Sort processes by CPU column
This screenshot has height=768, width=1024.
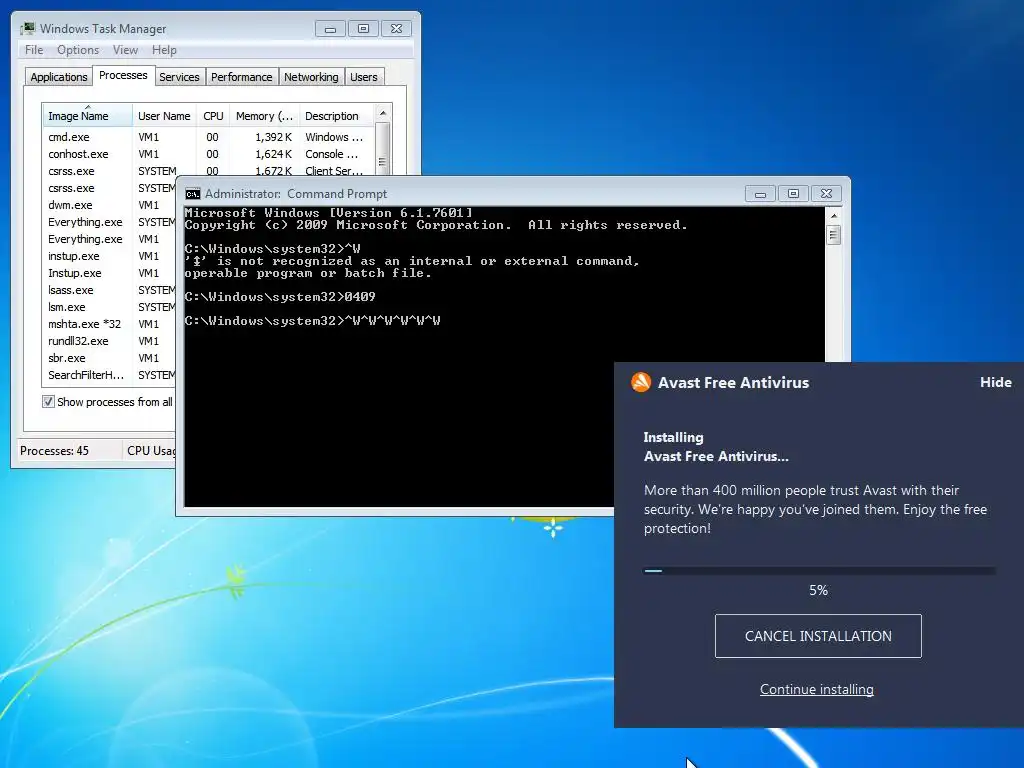pos(213,116)
